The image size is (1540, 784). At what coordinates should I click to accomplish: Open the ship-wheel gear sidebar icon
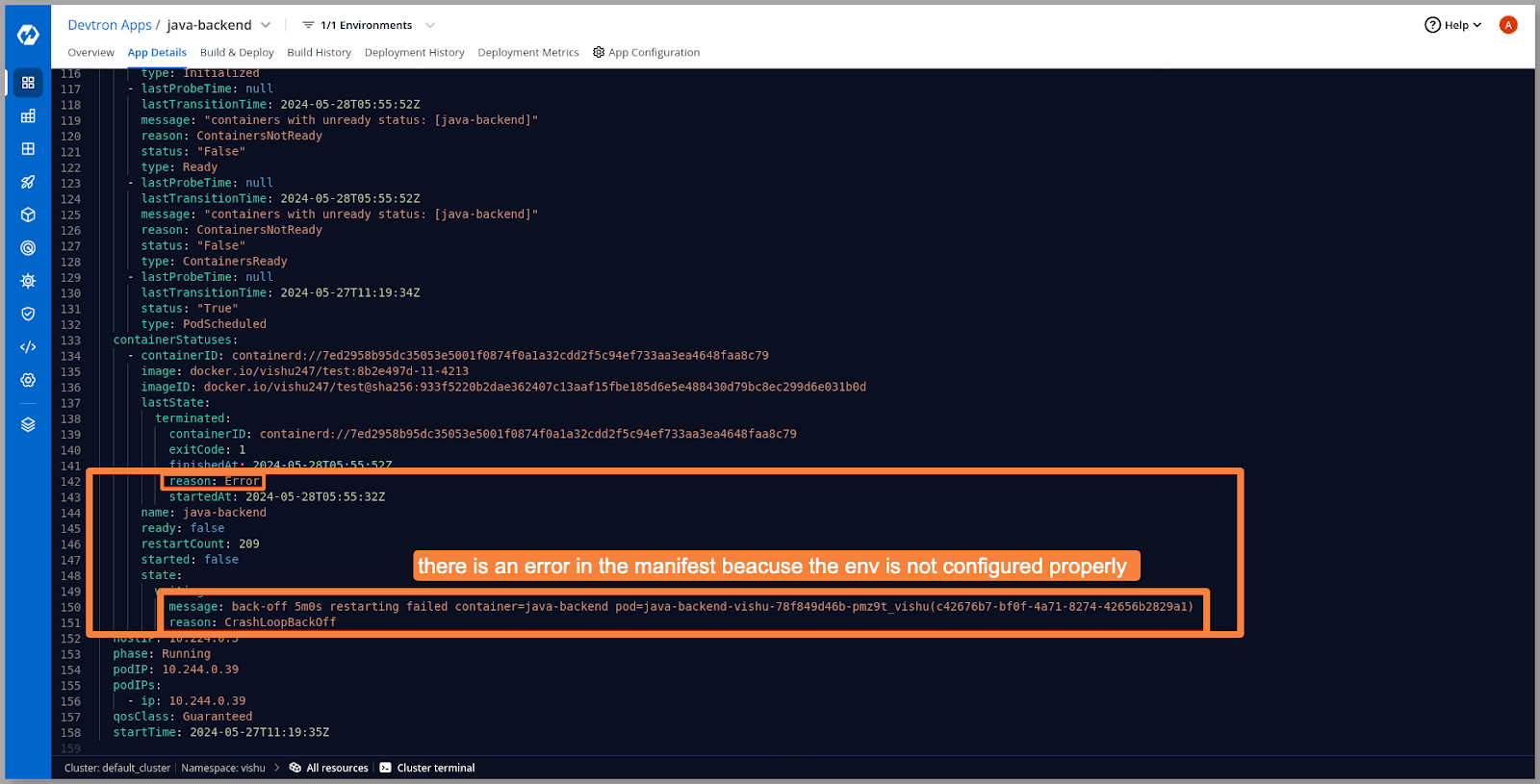(x=28, y=281)
